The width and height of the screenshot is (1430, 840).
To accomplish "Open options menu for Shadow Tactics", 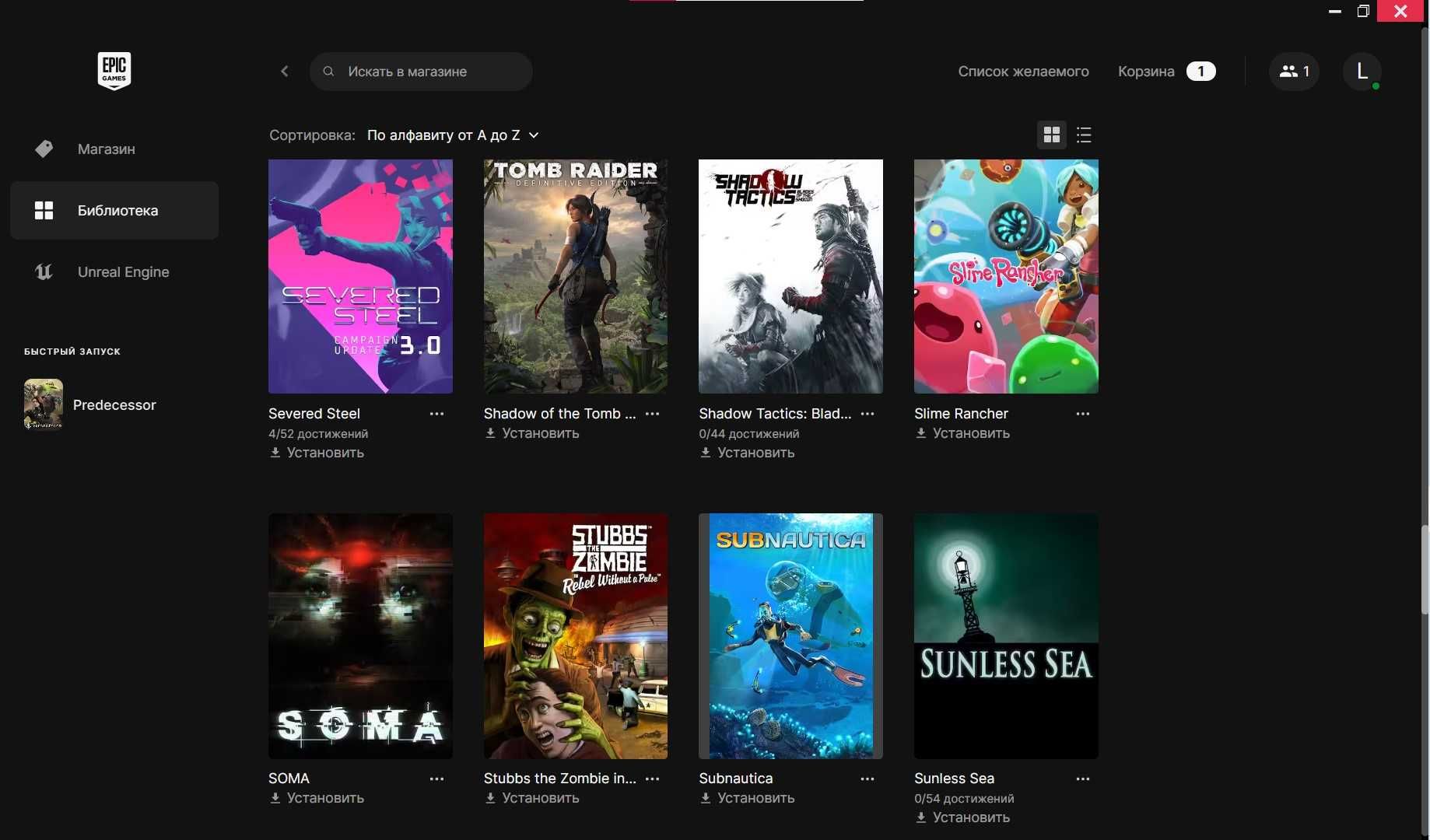I will (867, 414).
